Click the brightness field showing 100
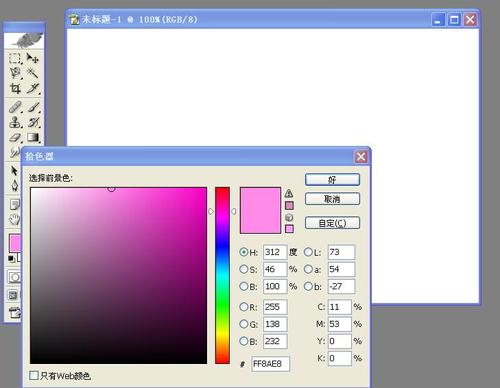Screen dimensions: 500x388 [275, 286]
